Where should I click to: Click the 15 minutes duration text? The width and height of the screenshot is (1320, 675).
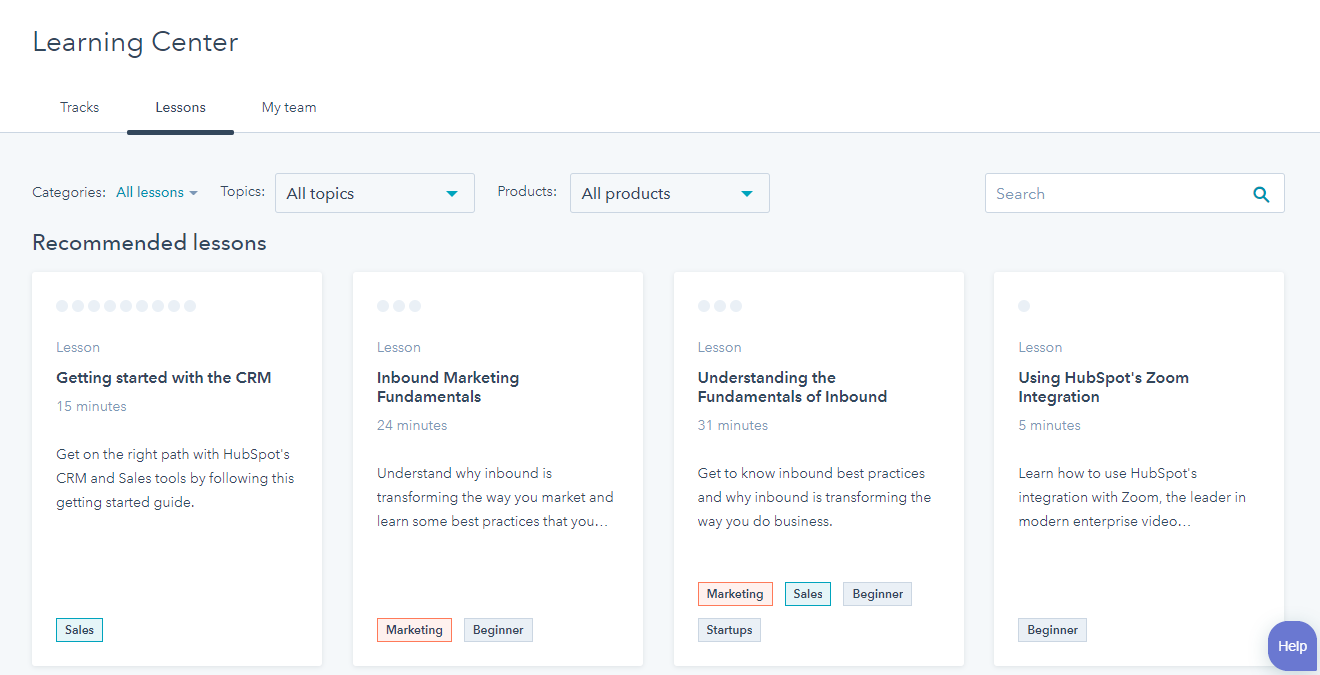pos(91,406)
